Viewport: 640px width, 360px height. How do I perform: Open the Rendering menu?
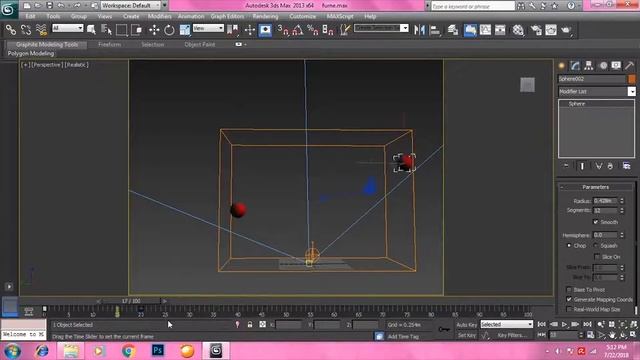(265, 16)
